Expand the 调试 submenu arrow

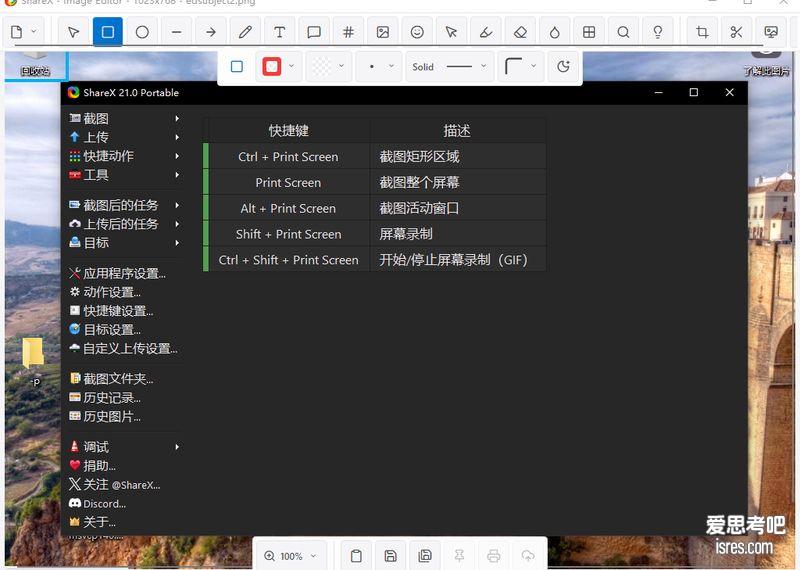177,447
